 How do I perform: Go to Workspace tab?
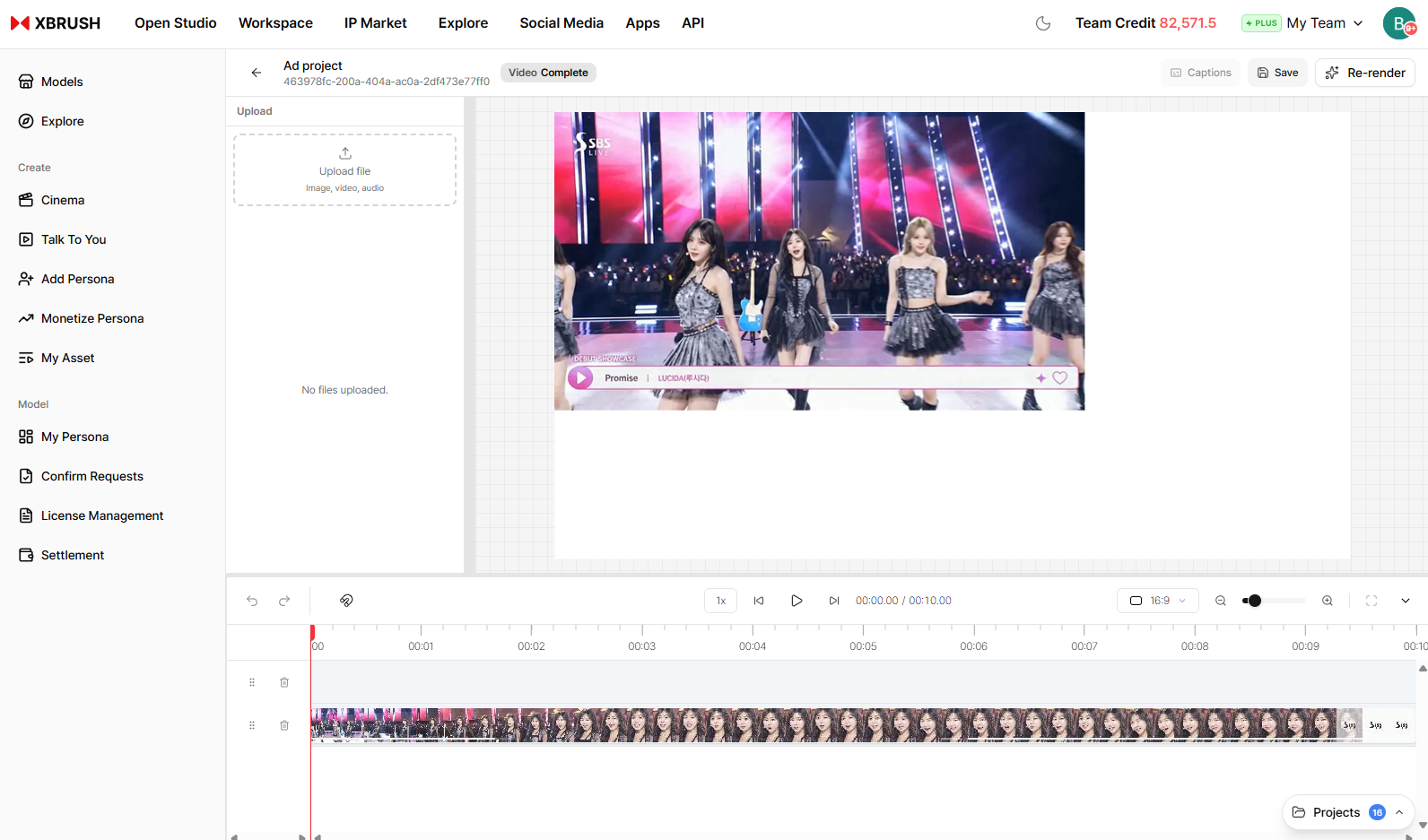pyautogui.click(x=275, y=23)
